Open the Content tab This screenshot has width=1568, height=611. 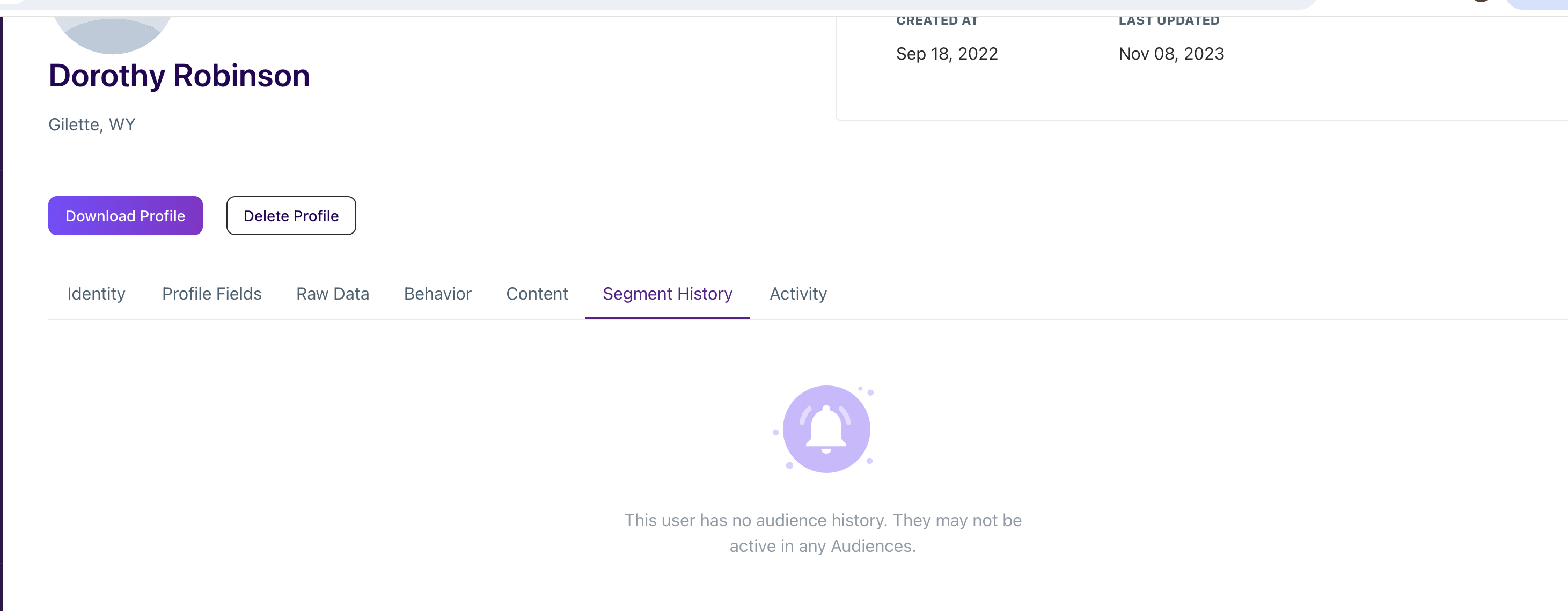[537, 294]
